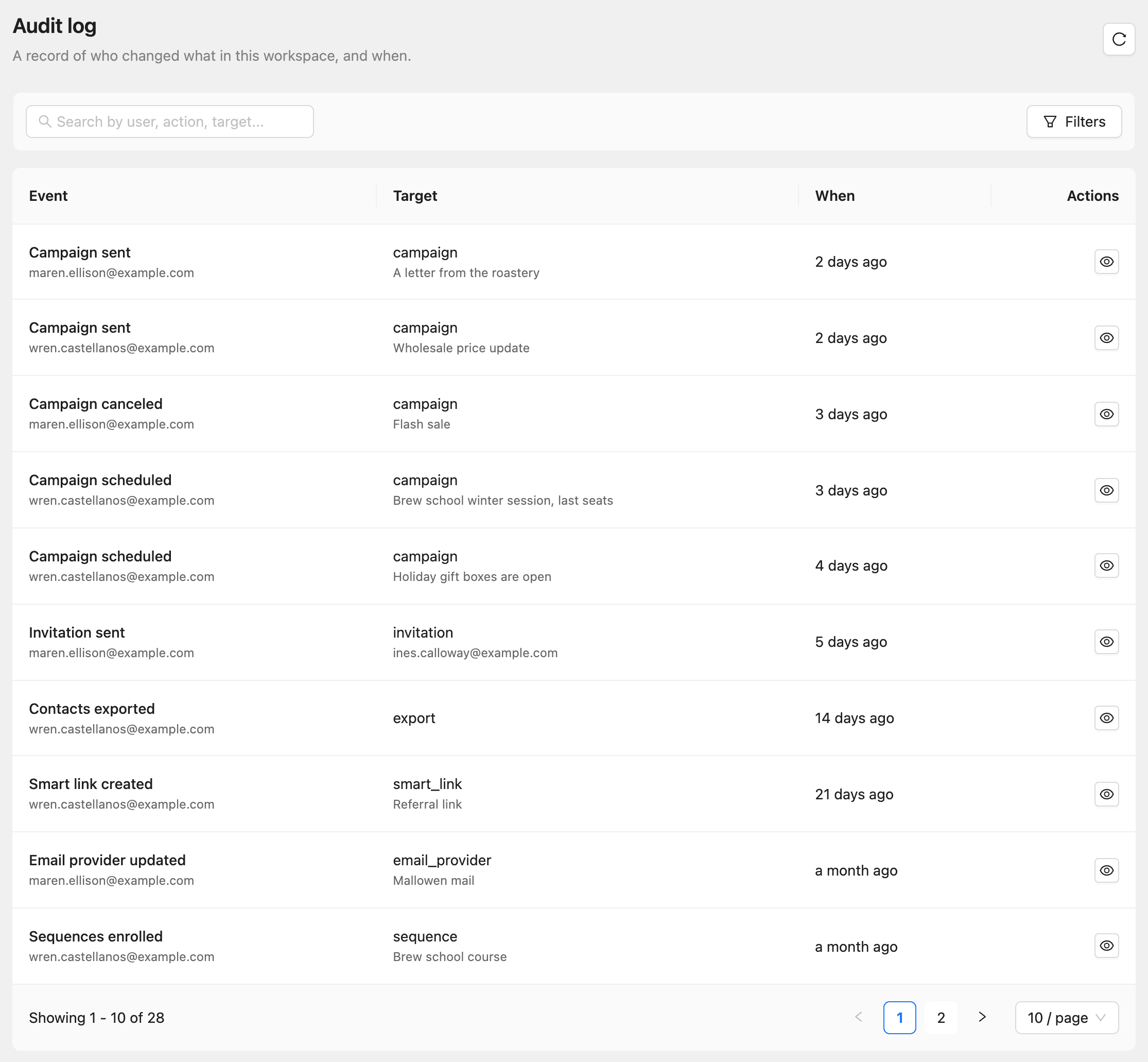The width and height of the screenshot is (1148, 1062).
Task: Click ines.calloway@example.com invitation target
Action: [475, 653]
